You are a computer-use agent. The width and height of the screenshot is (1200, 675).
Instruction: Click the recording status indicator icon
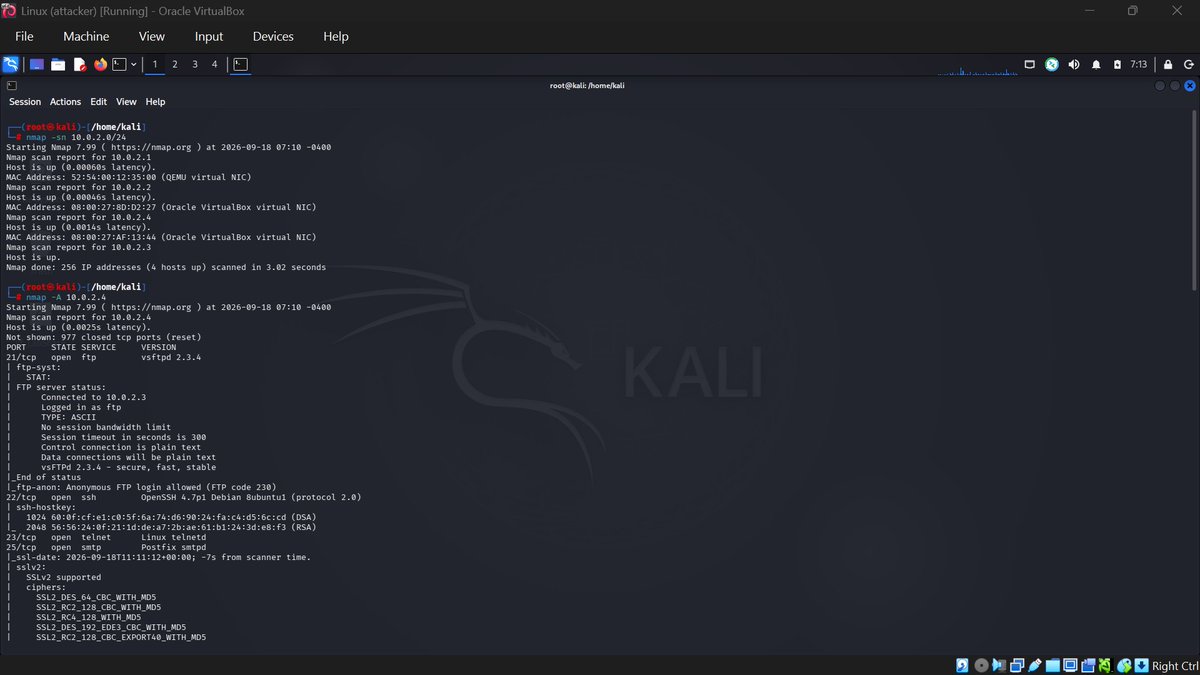(1088, 666)
